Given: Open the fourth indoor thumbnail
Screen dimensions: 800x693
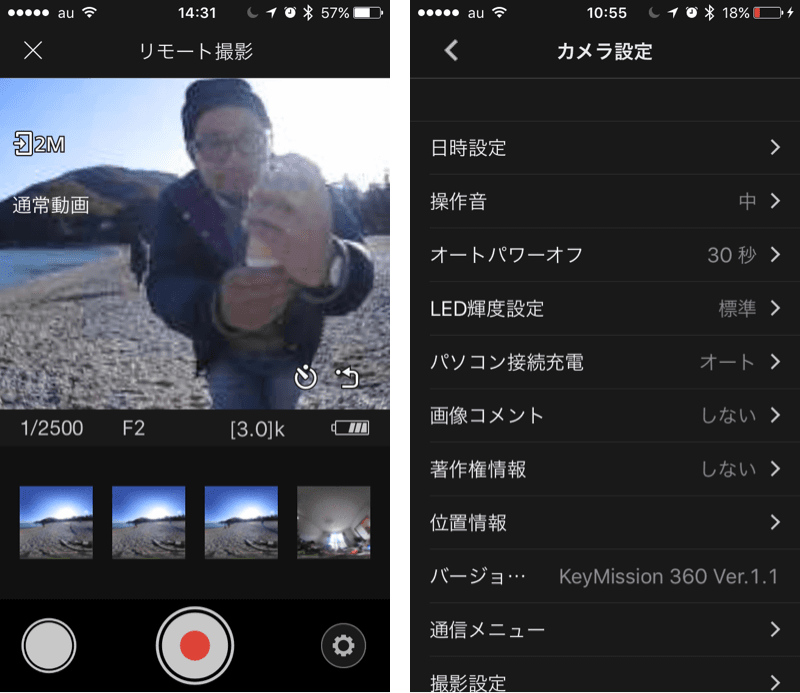Looking at the screenshot, I should pyautogui.click(x=333, y=522).
